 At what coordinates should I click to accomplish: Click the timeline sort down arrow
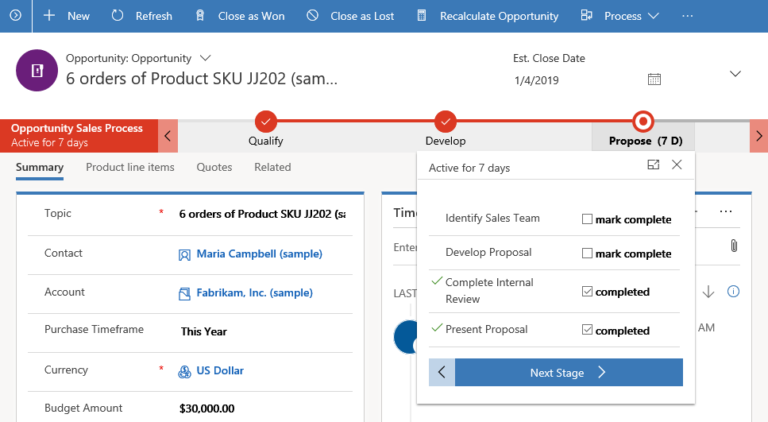pos(708,291)
